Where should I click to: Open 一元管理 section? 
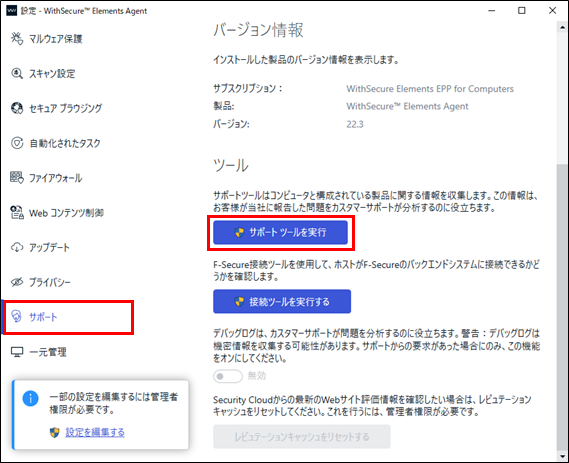point(48,352)
